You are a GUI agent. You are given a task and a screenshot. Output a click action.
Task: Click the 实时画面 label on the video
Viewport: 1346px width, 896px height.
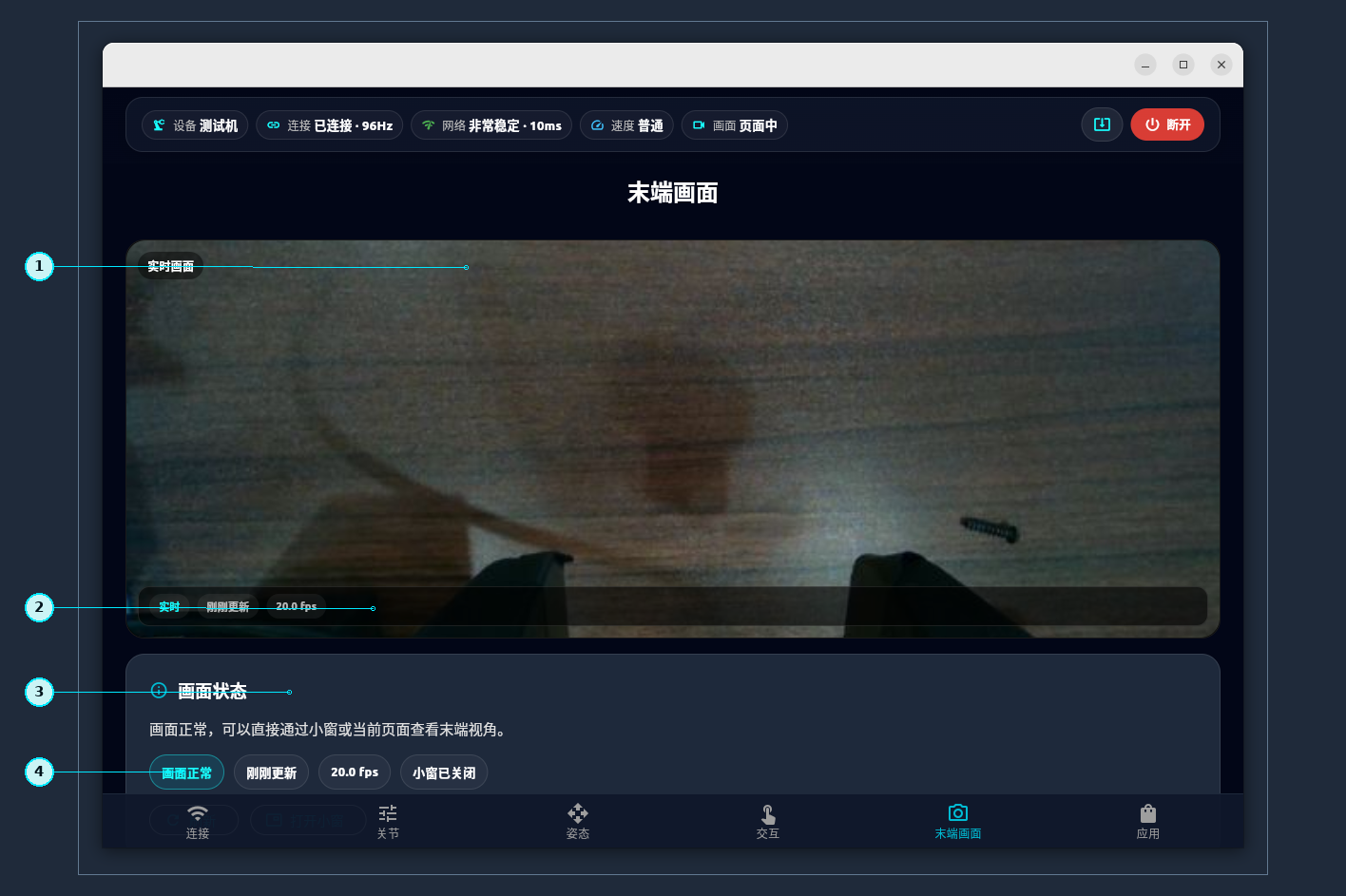pyautogui.click(x=171, y=266)
